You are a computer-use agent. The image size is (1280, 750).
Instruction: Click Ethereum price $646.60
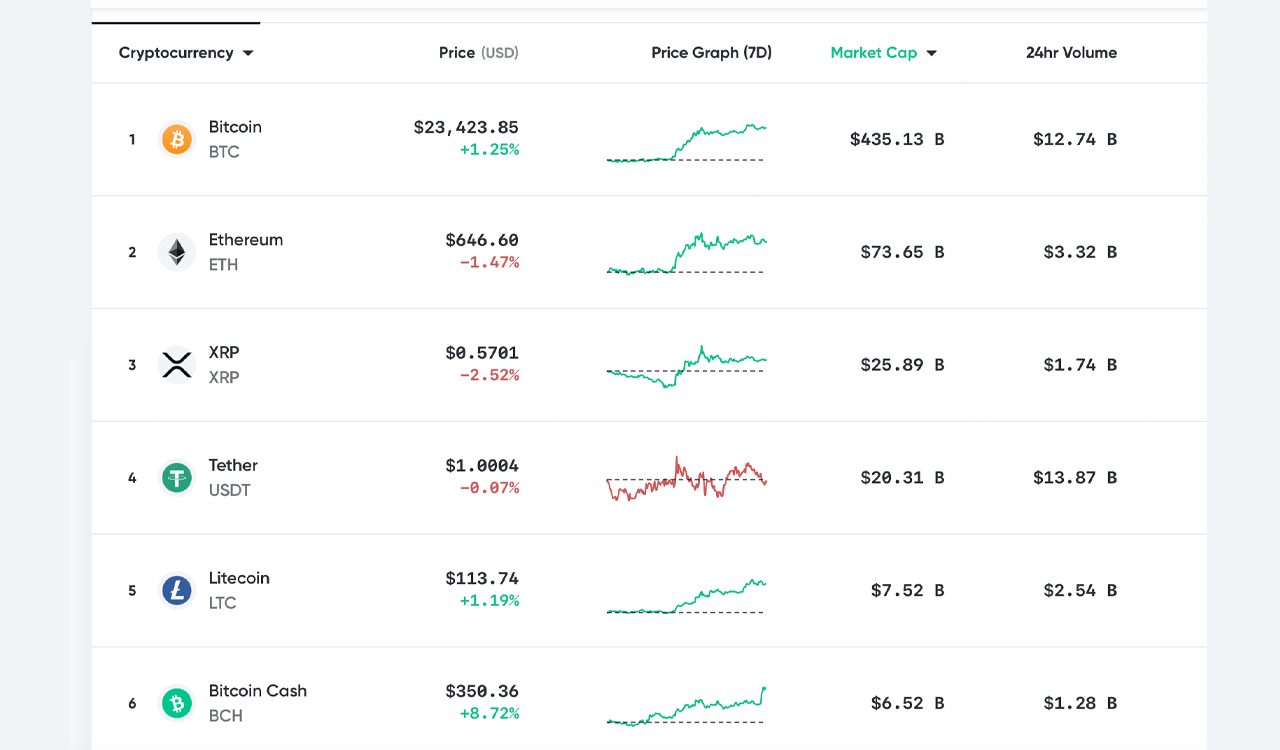(x=482, y=240)
